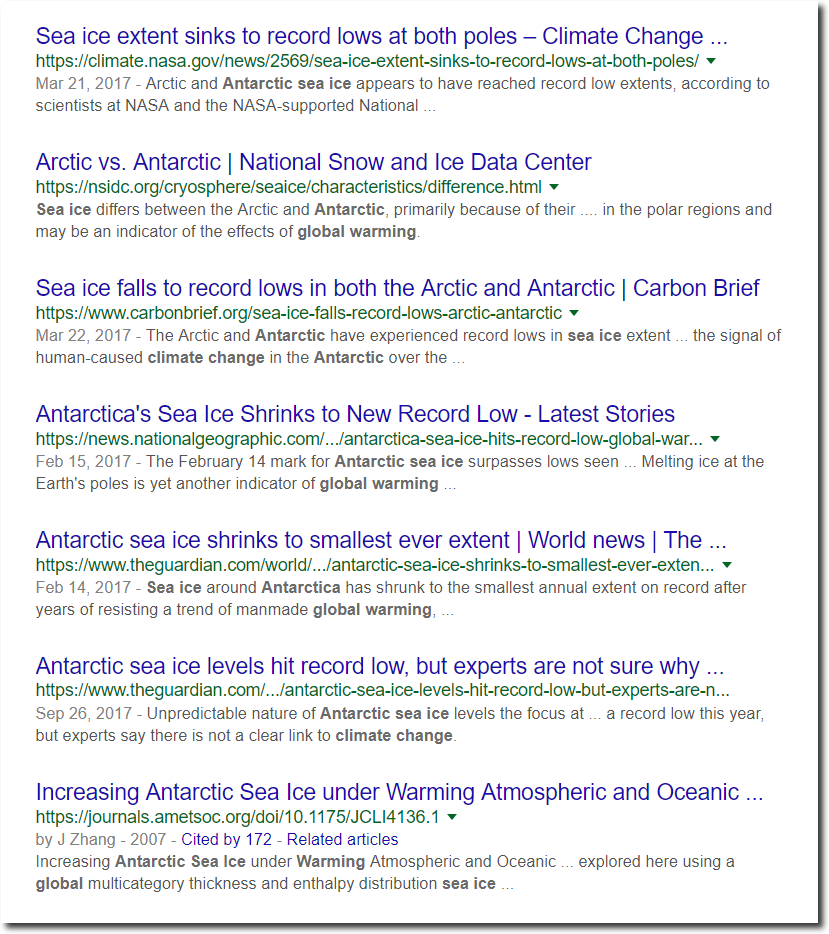
Task: Open the 'Cited by 172' link
Action: click(226, 839)
